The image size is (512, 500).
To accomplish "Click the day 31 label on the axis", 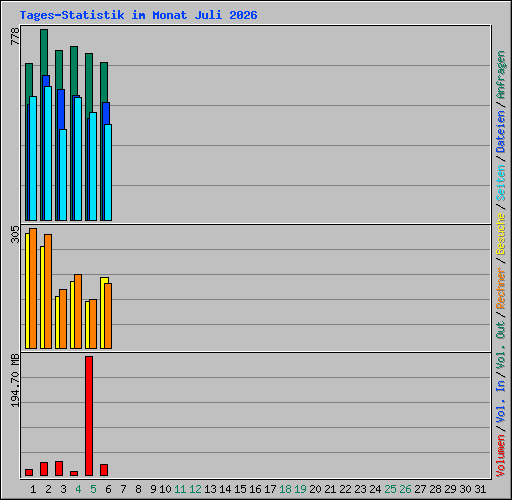I will pos(480,489).
